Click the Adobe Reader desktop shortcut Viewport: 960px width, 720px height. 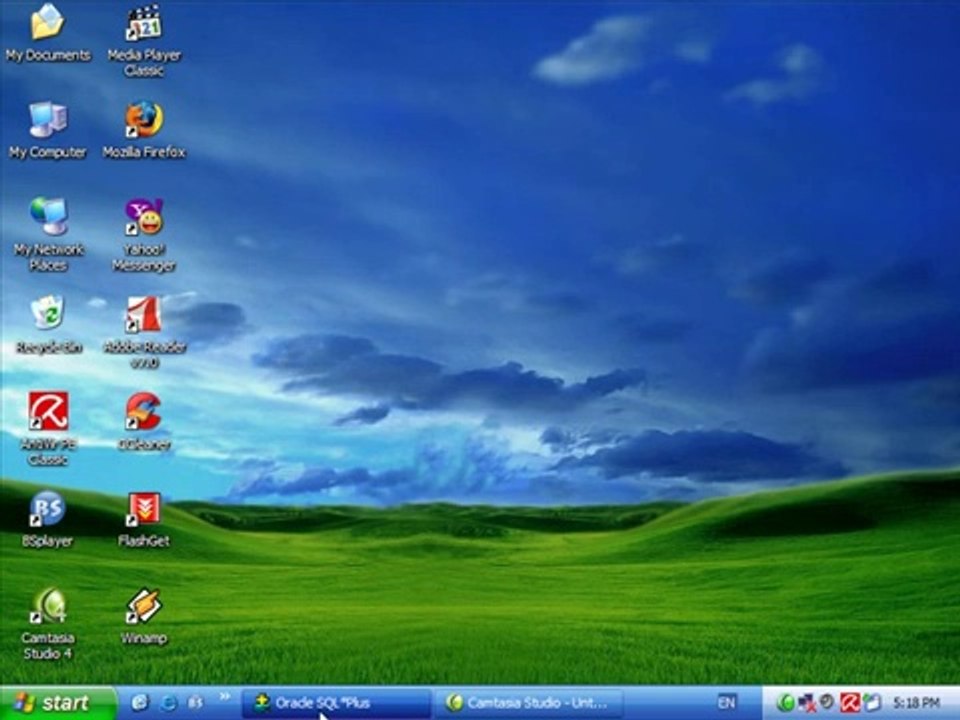pos(144,314)
